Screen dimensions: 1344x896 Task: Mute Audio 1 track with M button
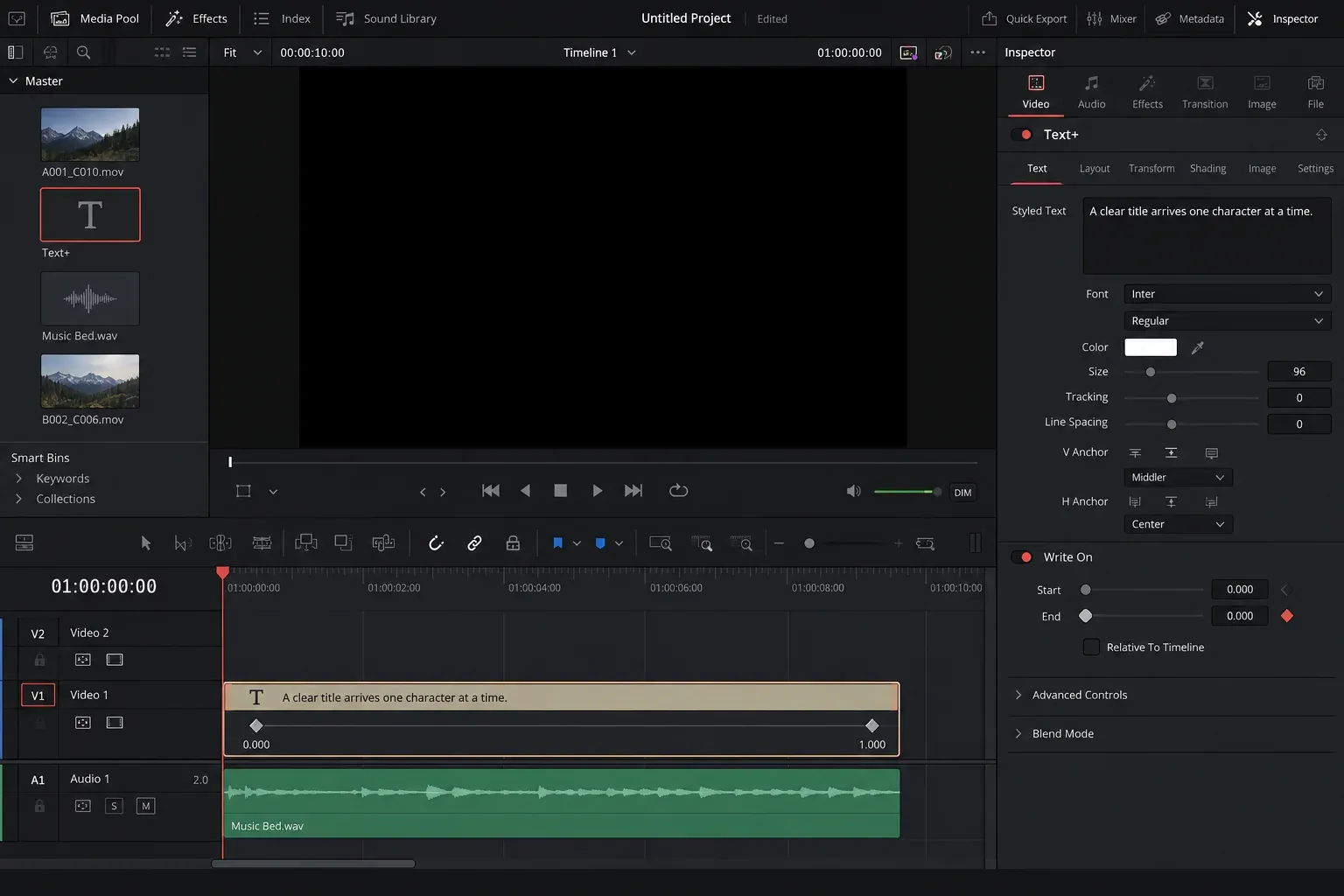pos(146,806)
